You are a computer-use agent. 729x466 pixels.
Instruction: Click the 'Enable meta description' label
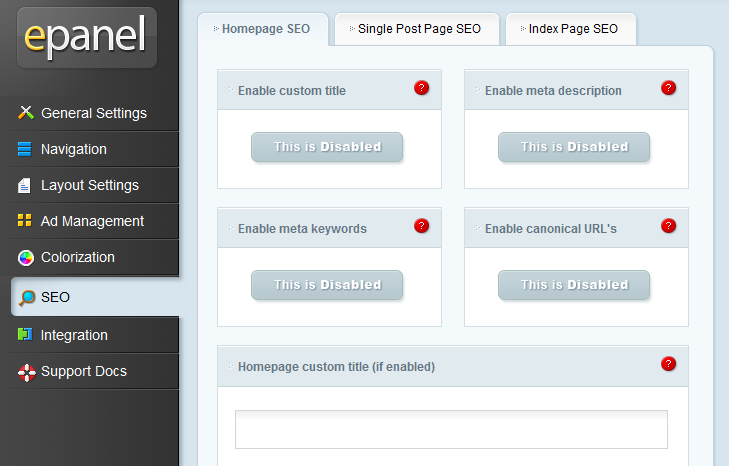pos(553,91)
